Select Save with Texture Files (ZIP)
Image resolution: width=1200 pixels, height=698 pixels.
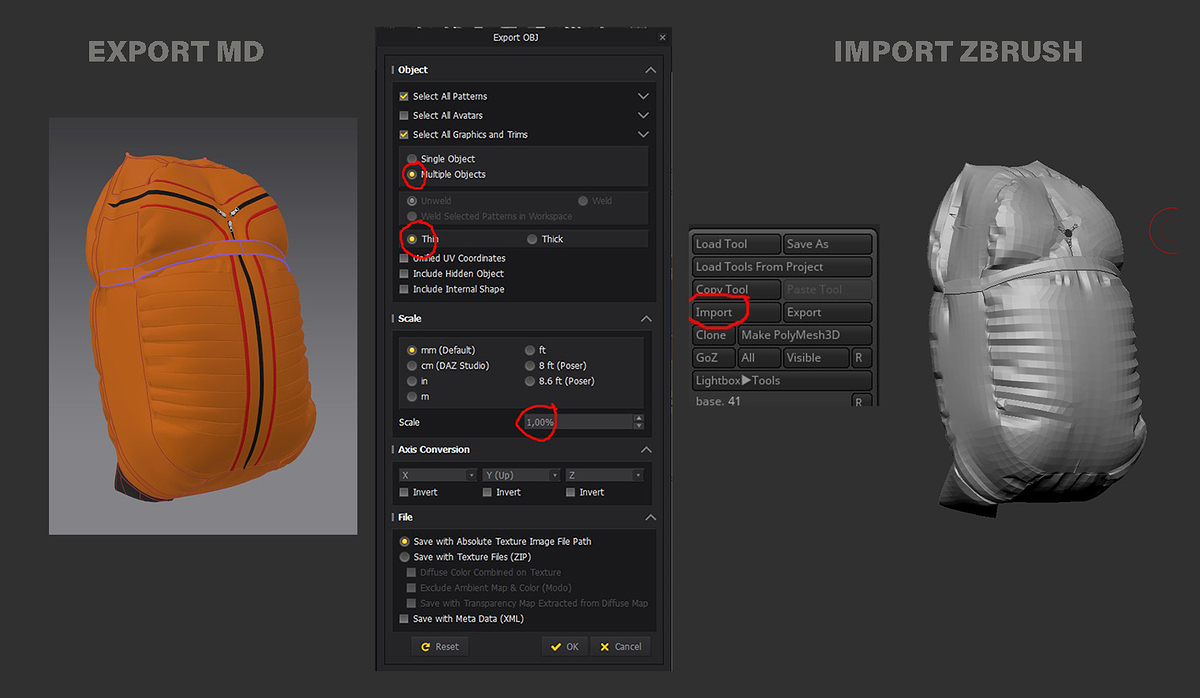[x=404, y=557]
